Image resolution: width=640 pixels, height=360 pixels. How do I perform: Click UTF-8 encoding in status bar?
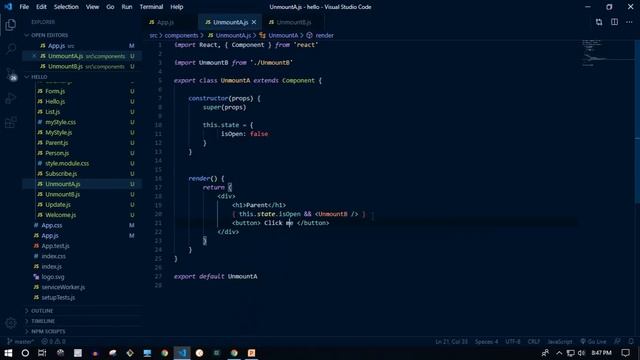[513, 341]
